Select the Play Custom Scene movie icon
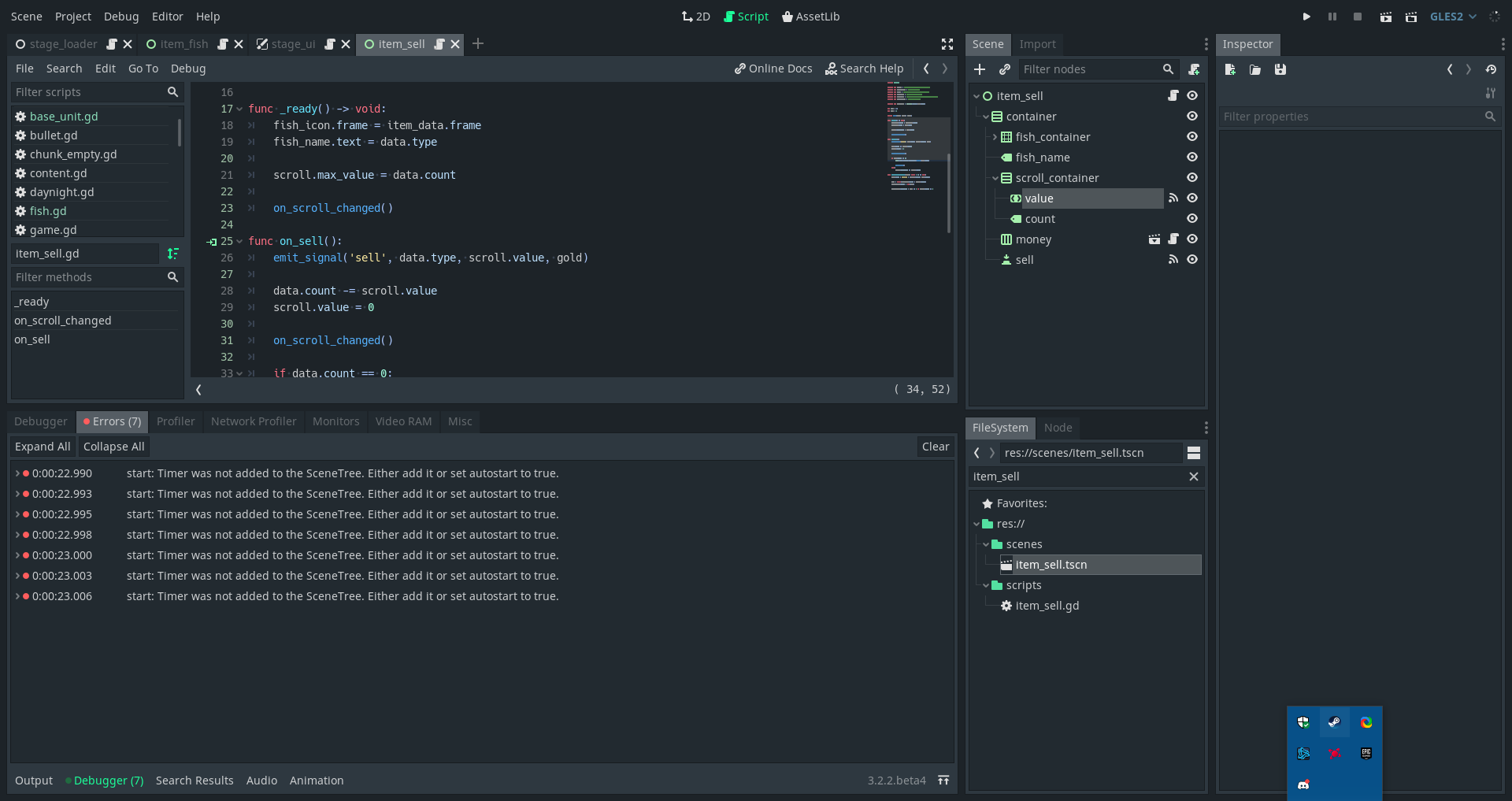This screenshot has width=1512, height=801. 1411,17
